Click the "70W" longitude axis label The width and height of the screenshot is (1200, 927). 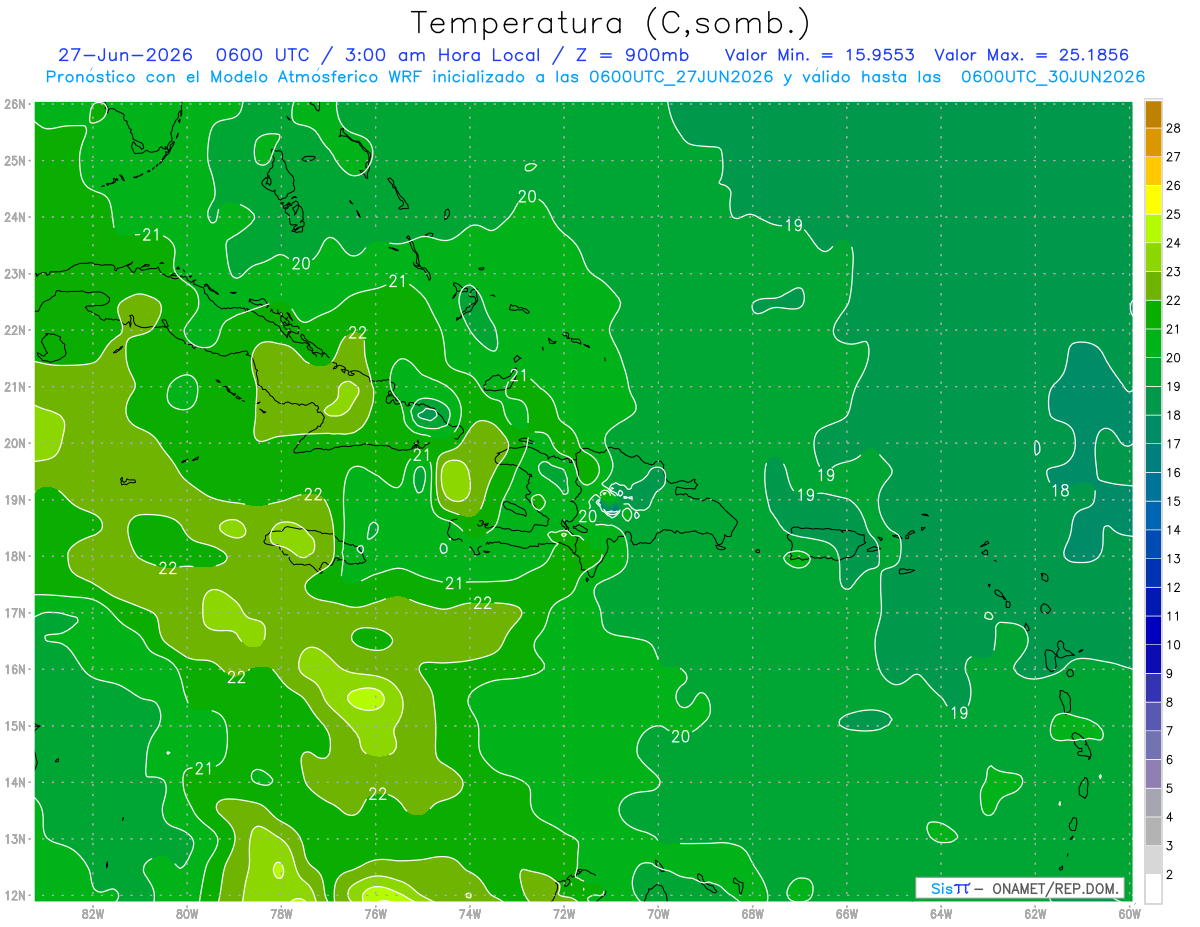coord(658,912)
